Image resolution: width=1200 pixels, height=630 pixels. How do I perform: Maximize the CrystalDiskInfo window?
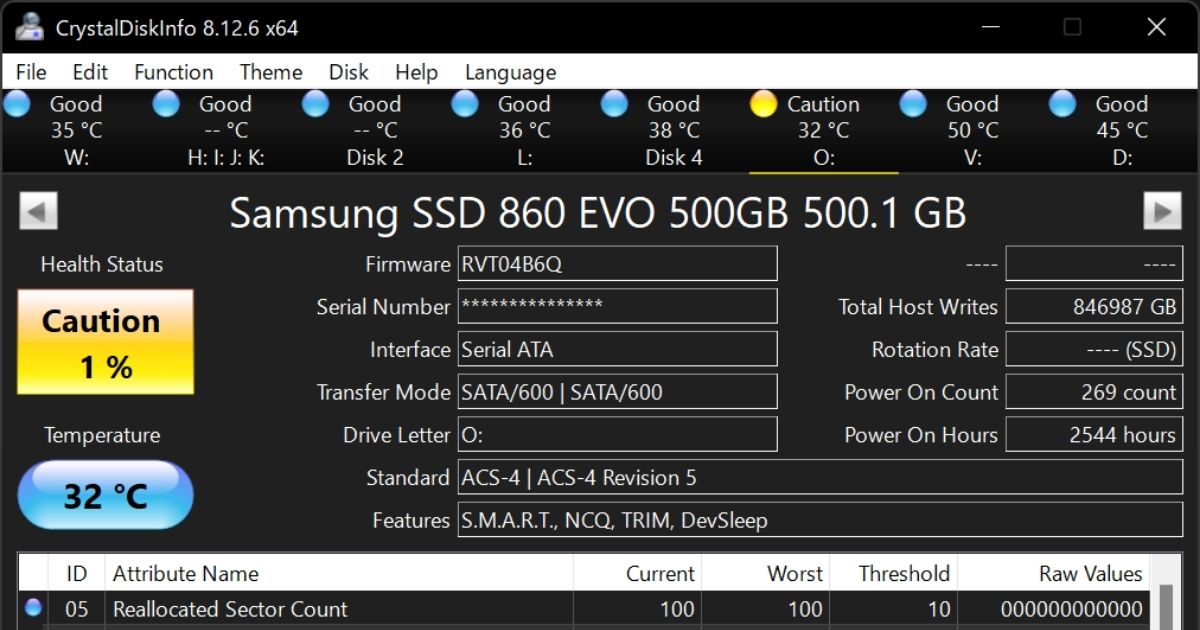pos(1072,27)
